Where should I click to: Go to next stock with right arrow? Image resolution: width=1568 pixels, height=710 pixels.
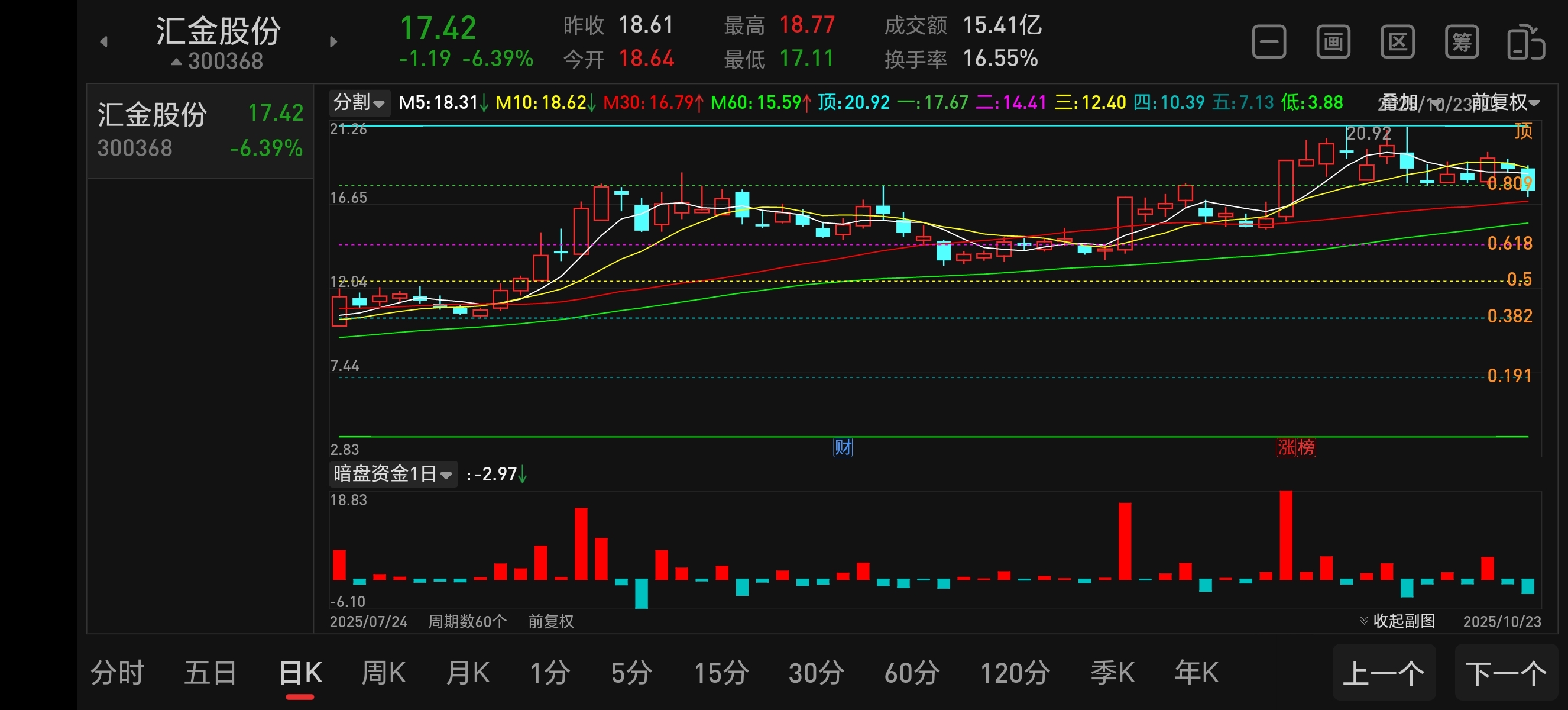(333, 41)
